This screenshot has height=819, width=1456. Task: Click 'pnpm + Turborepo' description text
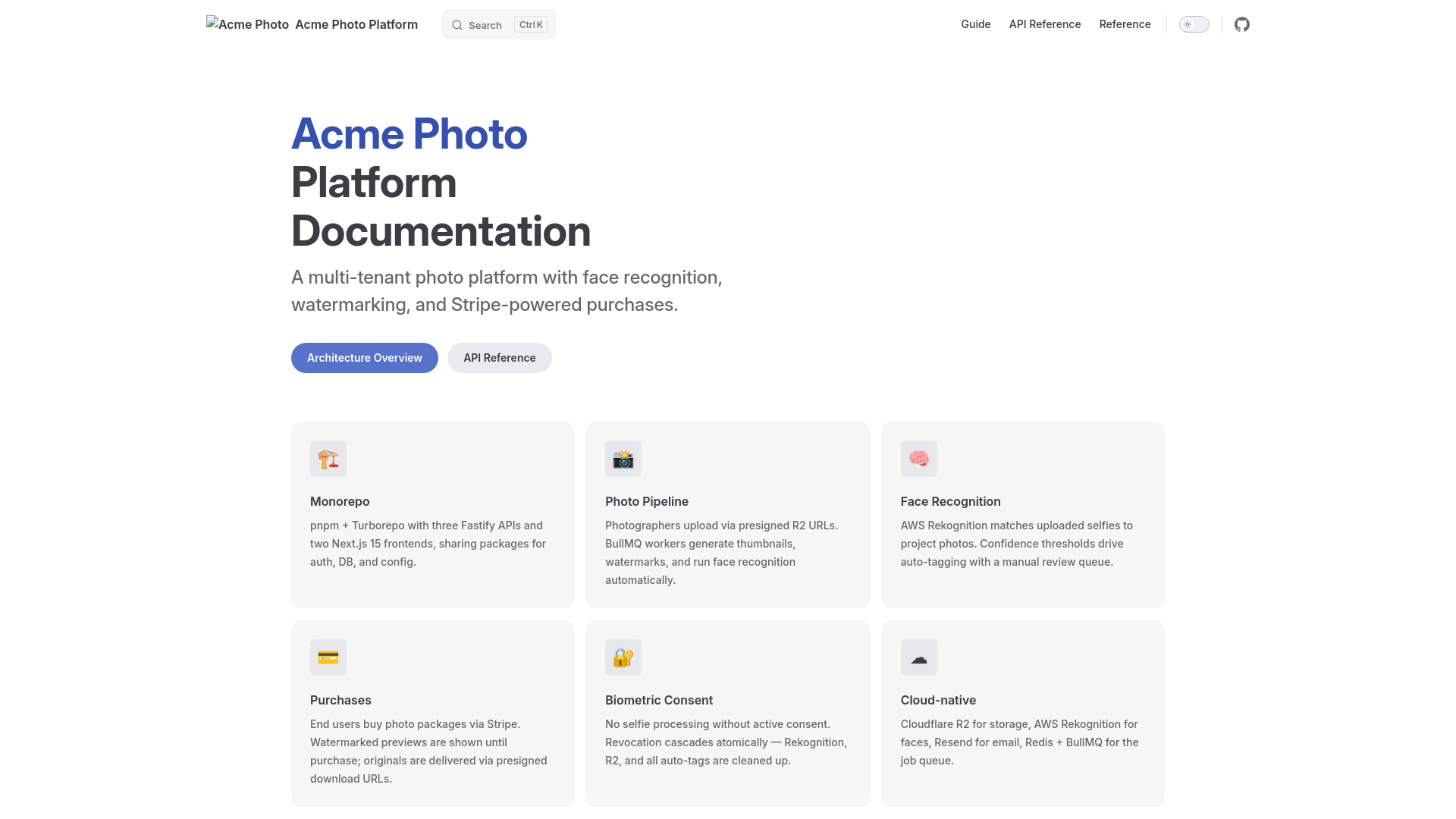tap(428, 544)
